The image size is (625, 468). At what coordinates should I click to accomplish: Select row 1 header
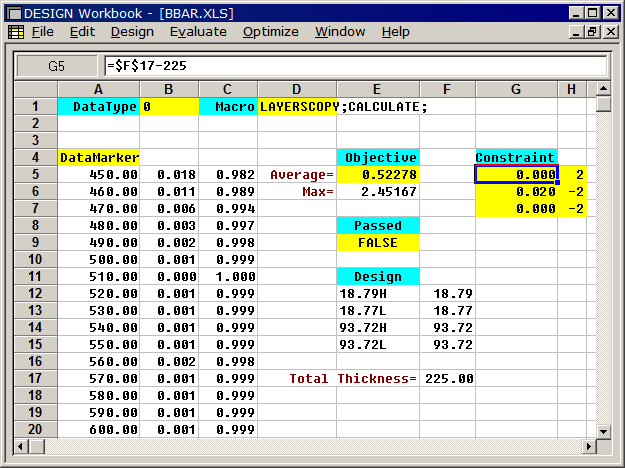[35, 106]
